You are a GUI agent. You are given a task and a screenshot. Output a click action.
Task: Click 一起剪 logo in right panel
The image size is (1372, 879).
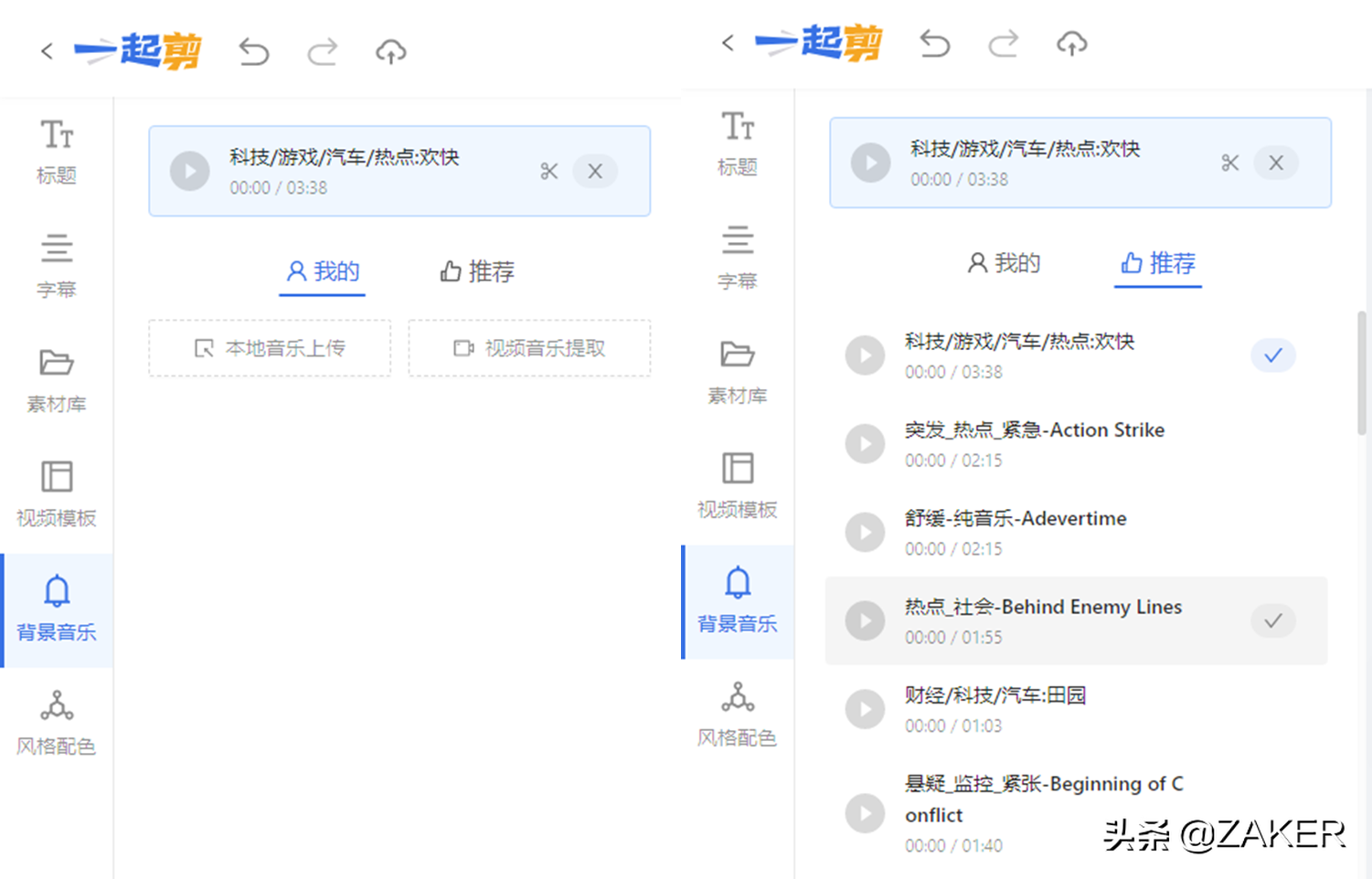click(x=819, y=43)
